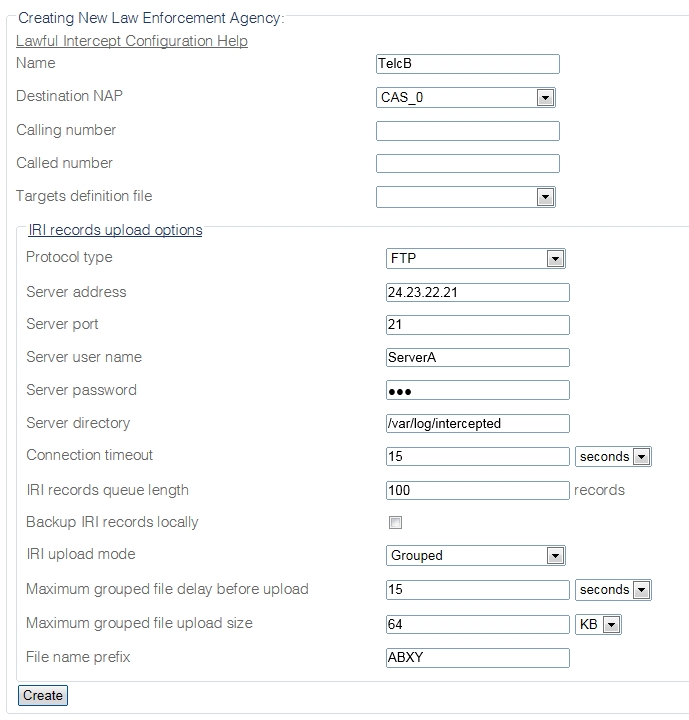The height and width of the screenshot is (720, 689).
Task: Click the File name prefix field
Action: tap(477, 657)
